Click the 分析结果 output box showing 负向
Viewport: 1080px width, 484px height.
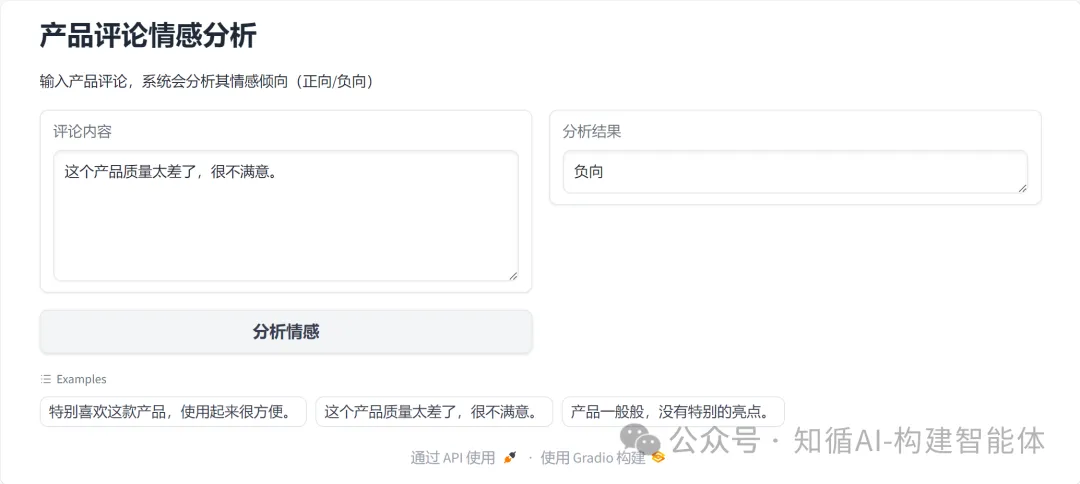click(x=795, y=172)
